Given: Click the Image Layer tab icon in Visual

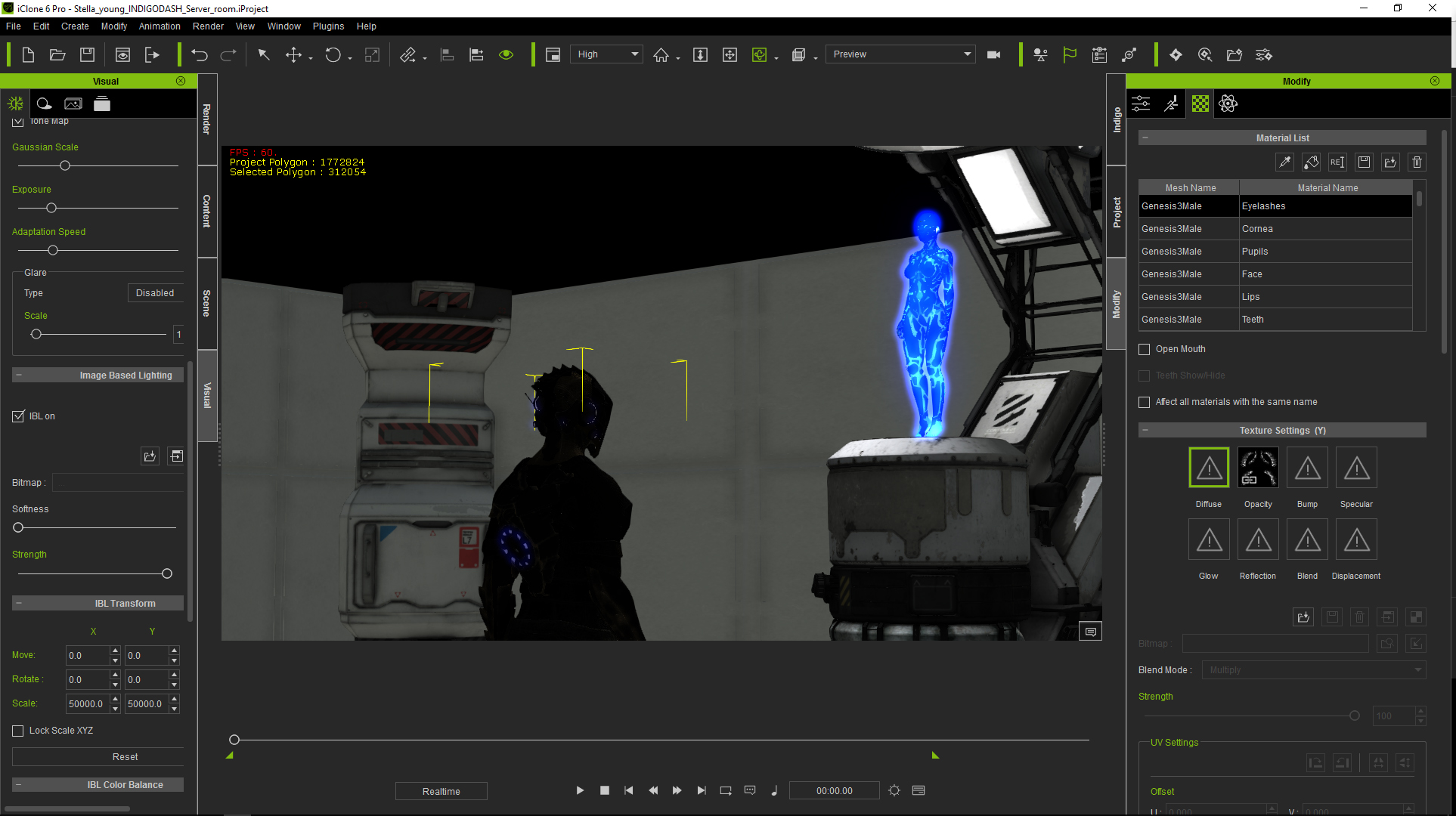Looking at the screenshot, I should (x=73, y=104).
